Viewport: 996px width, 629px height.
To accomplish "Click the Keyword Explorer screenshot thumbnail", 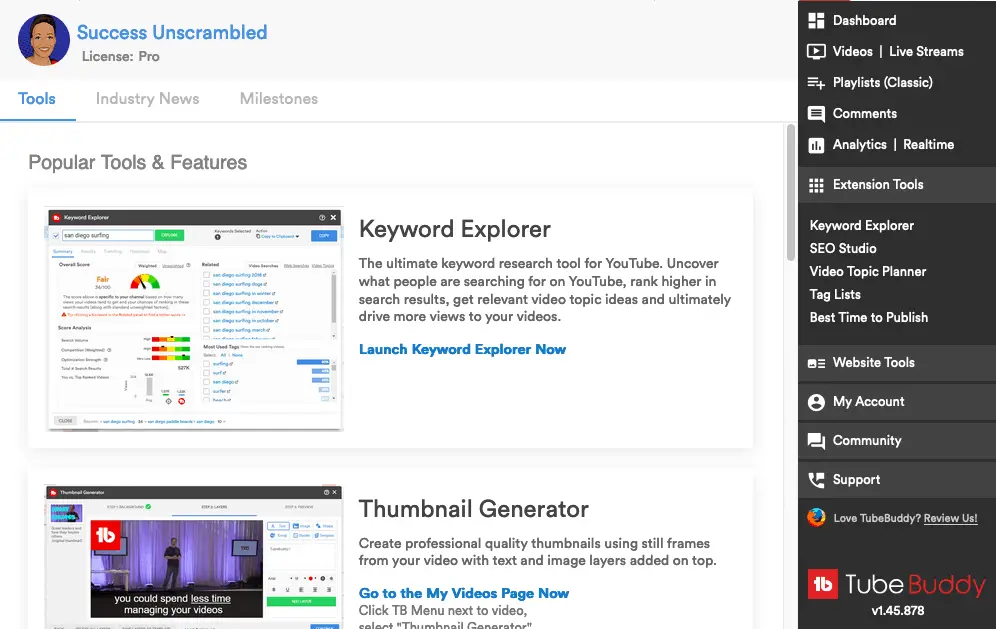I will 195,319.
